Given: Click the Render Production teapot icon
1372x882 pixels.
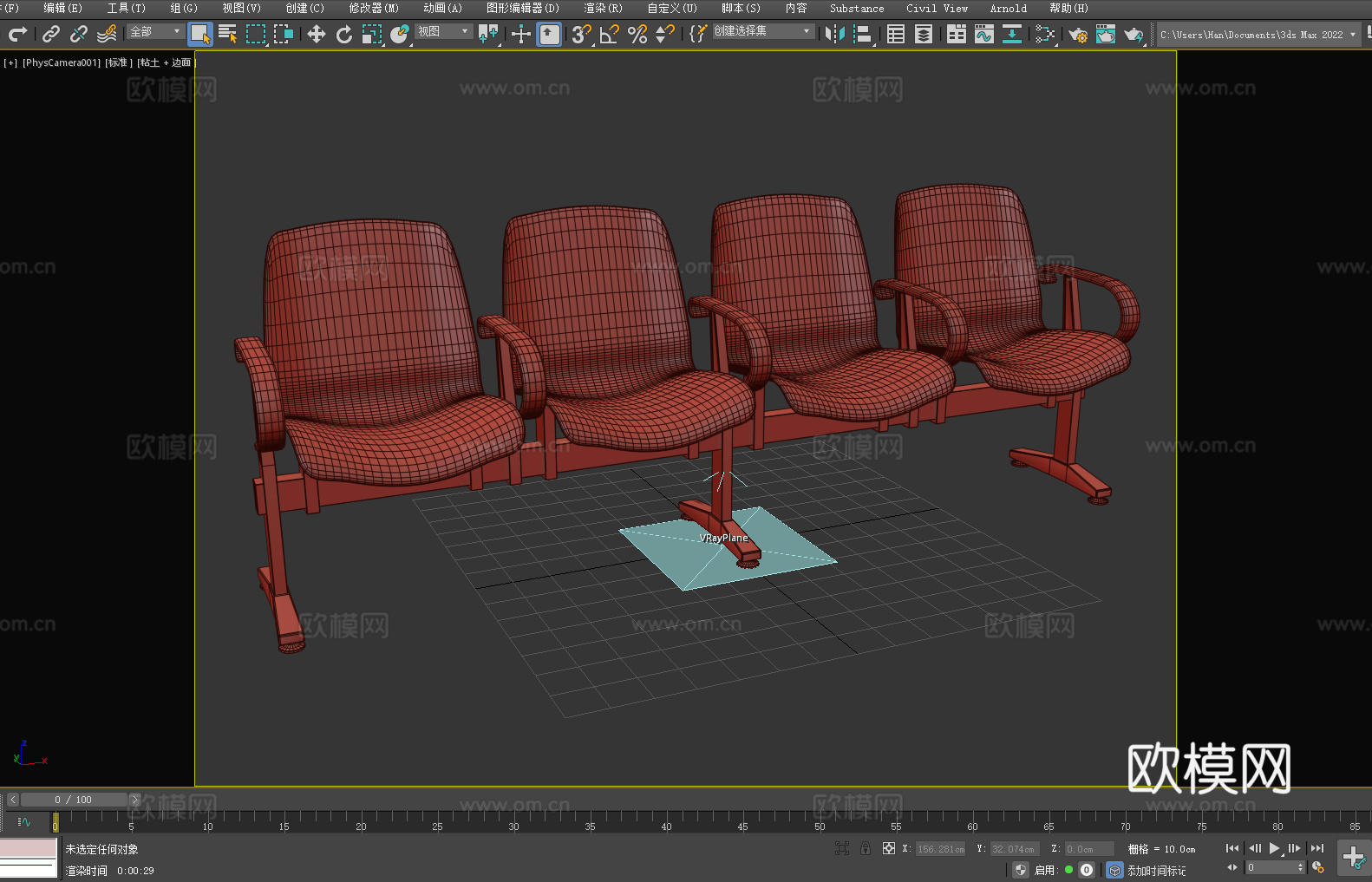Looking at the screenshot, I should 1134,34.
